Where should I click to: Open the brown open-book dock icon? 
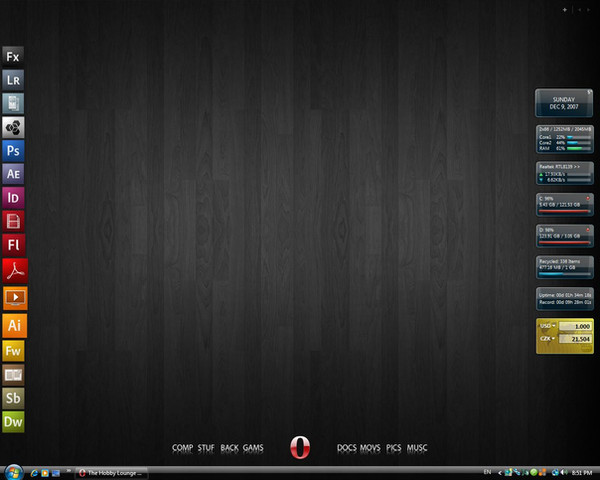tap(13, 374)
